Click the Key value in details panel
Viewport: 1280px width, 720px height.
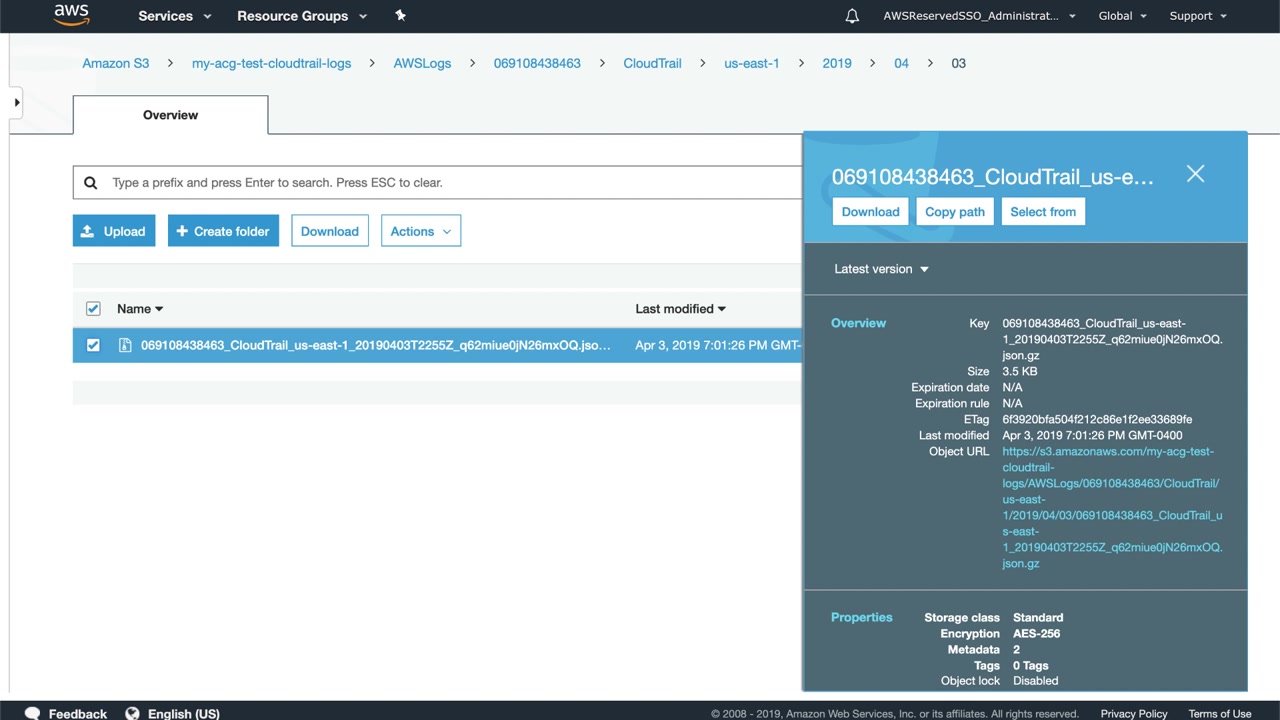(x=1112, y=339)
